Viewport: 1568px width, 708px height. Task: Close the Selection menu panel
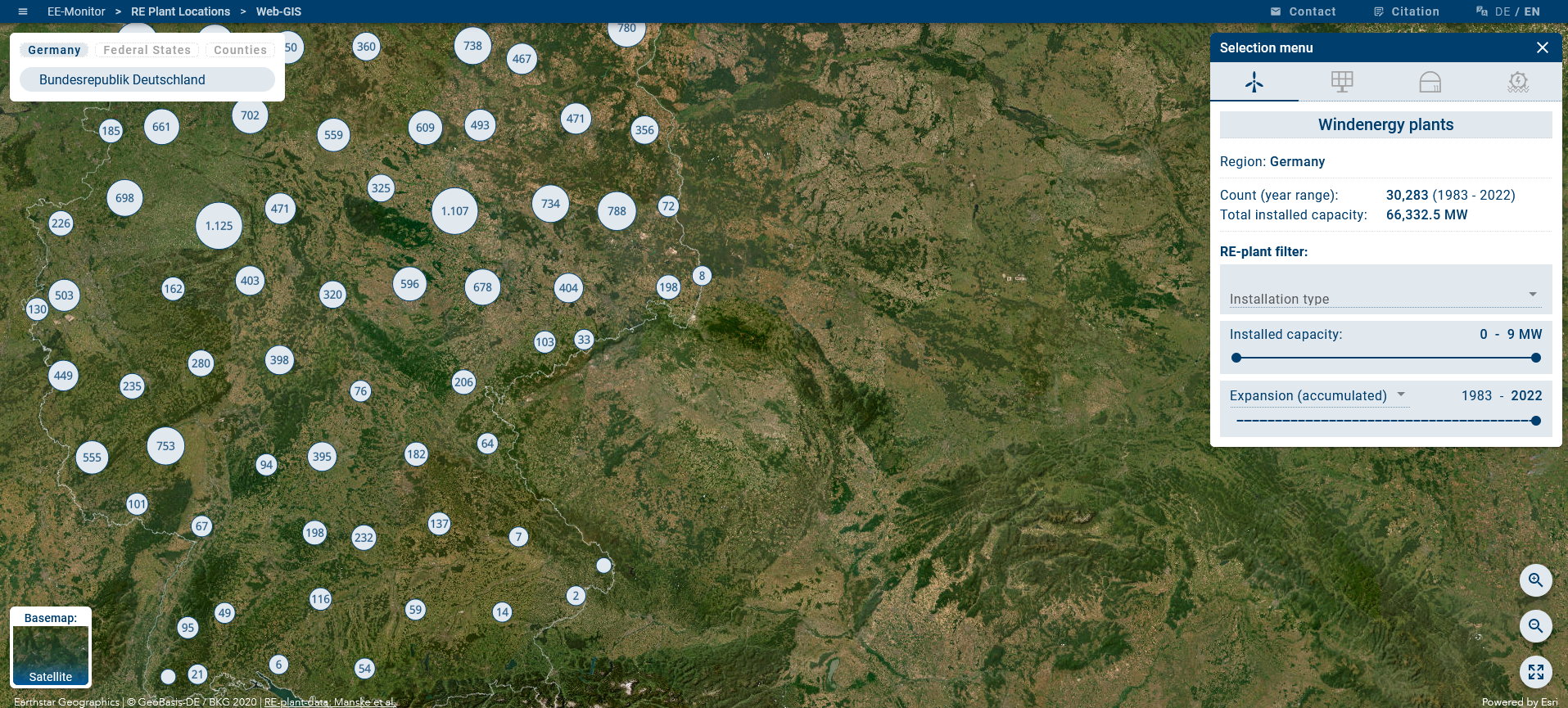[1543, 47]
